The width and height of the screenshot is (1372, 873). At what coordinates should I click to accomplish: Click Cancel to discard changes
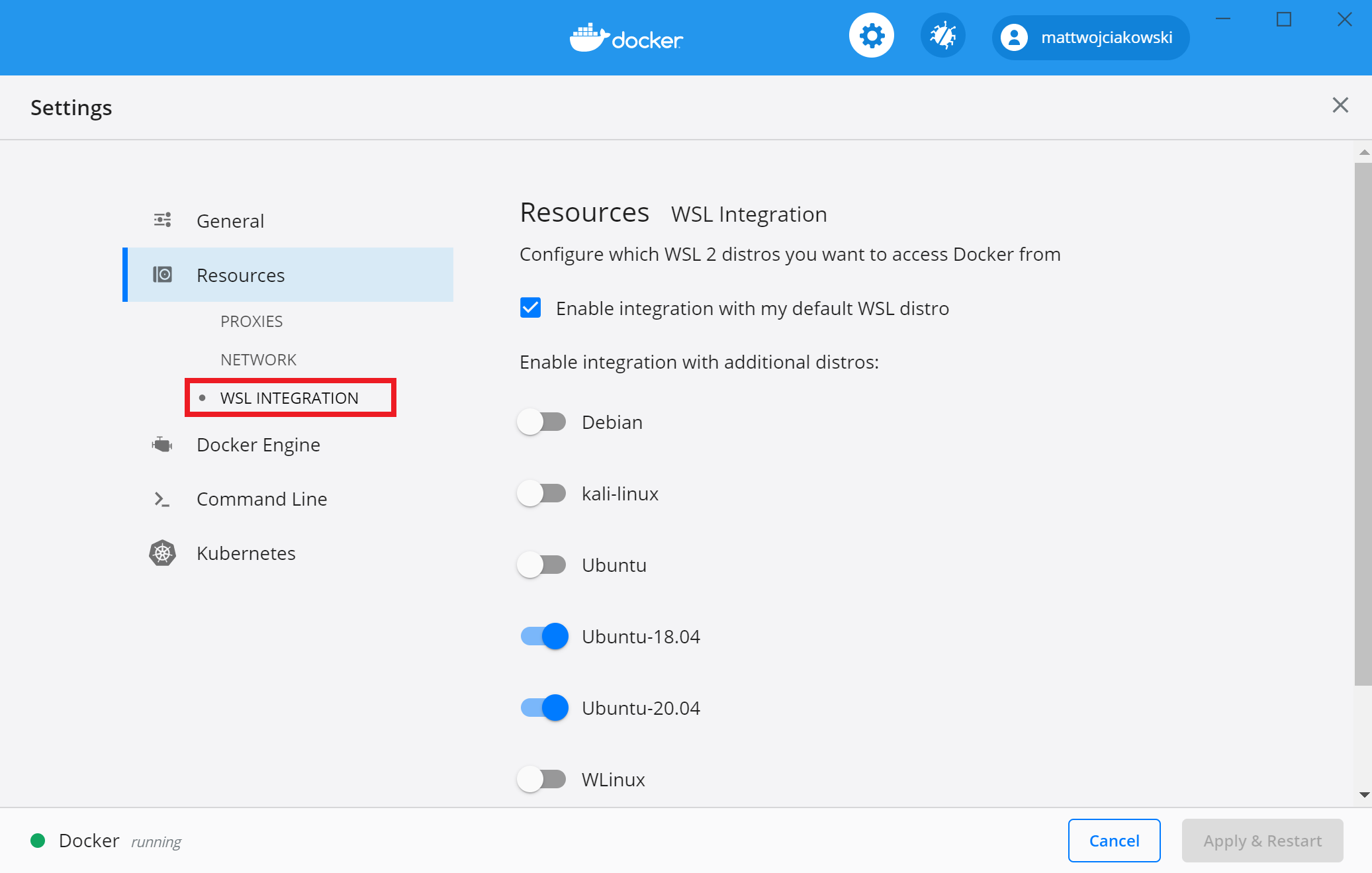click(x=1114, y=840)
